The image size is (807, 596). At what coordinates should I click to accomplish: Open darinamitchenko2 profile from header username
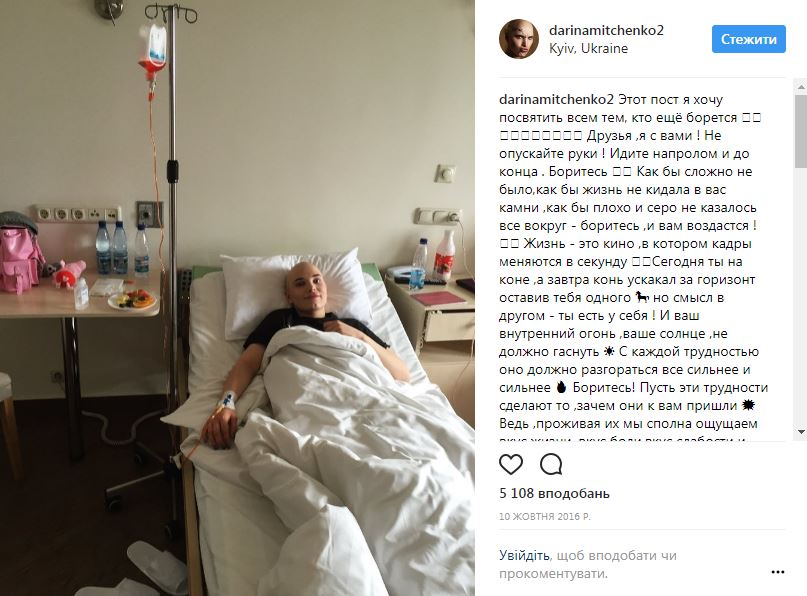click(606, 30)
